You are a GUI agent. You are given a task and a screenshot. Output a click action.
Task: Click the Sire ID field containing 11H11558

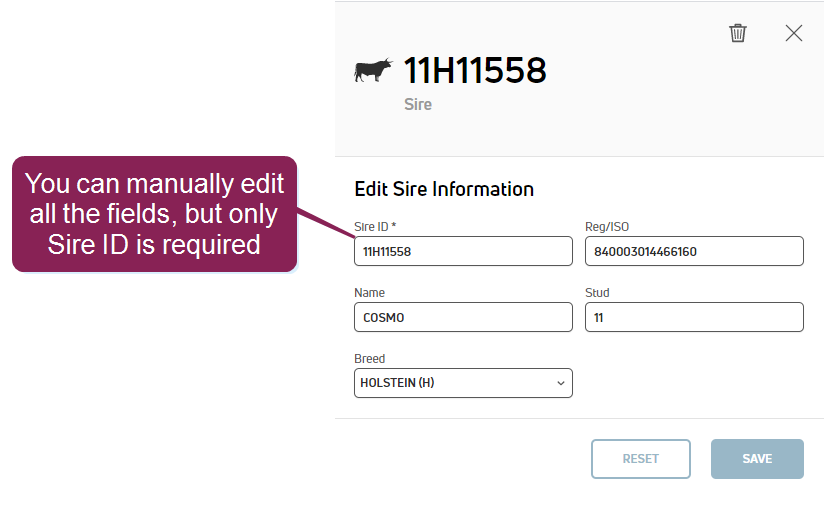pyautogui.click(x=463, y=251)
